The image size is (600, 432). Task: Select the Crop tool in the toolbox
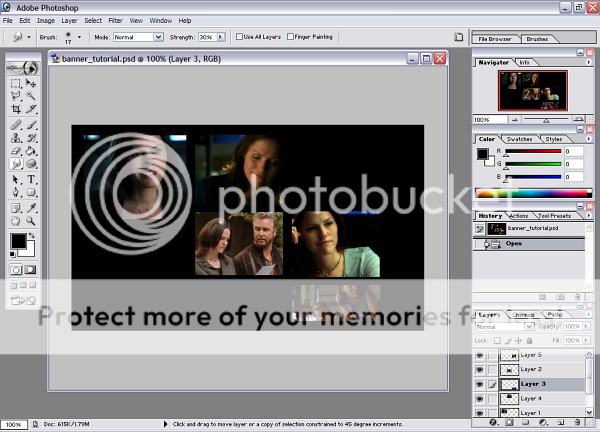pos(15,108)
